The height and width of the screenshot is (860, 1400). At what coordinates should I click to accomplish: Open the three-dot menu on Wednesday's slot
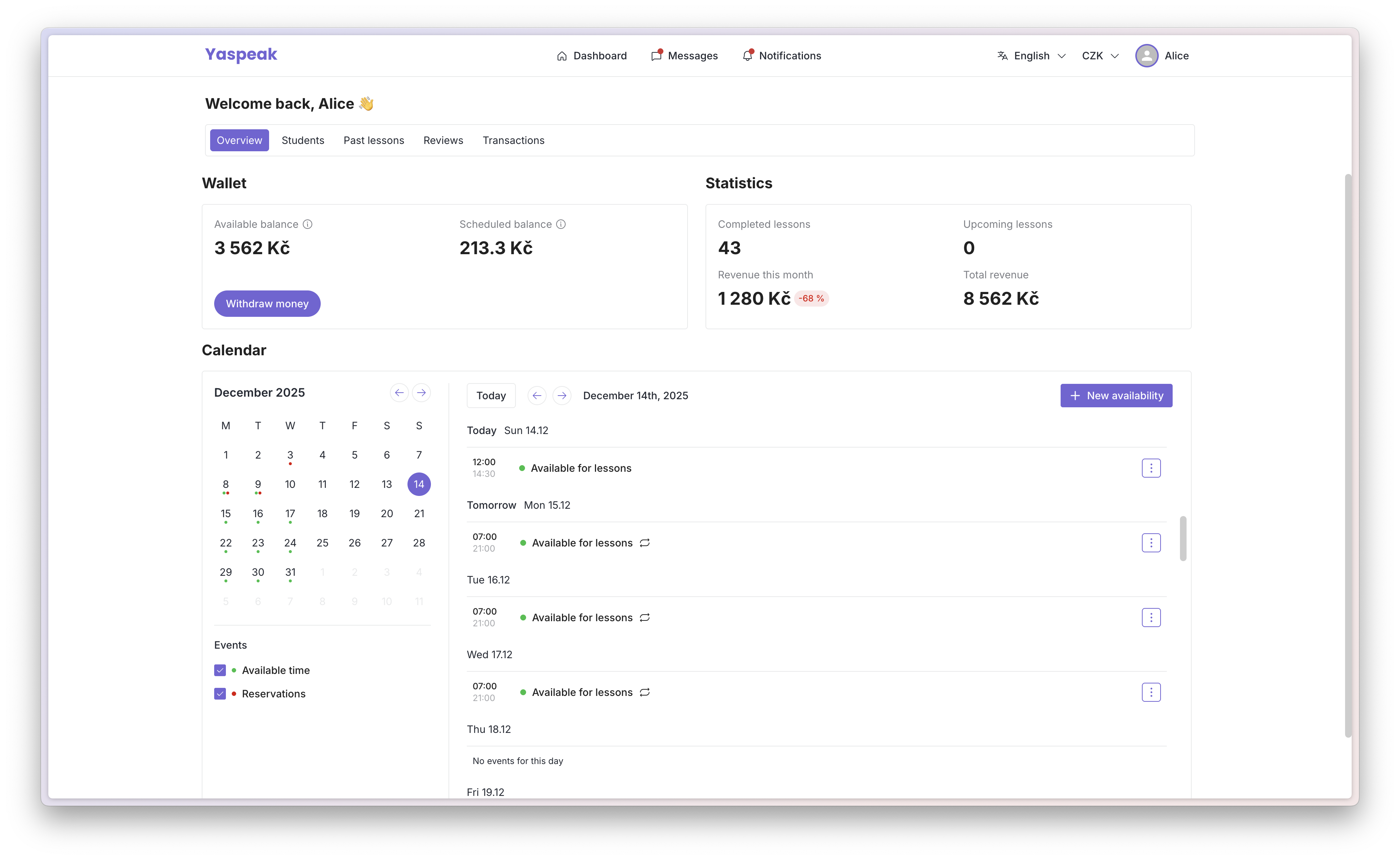tap(1151, 692)
